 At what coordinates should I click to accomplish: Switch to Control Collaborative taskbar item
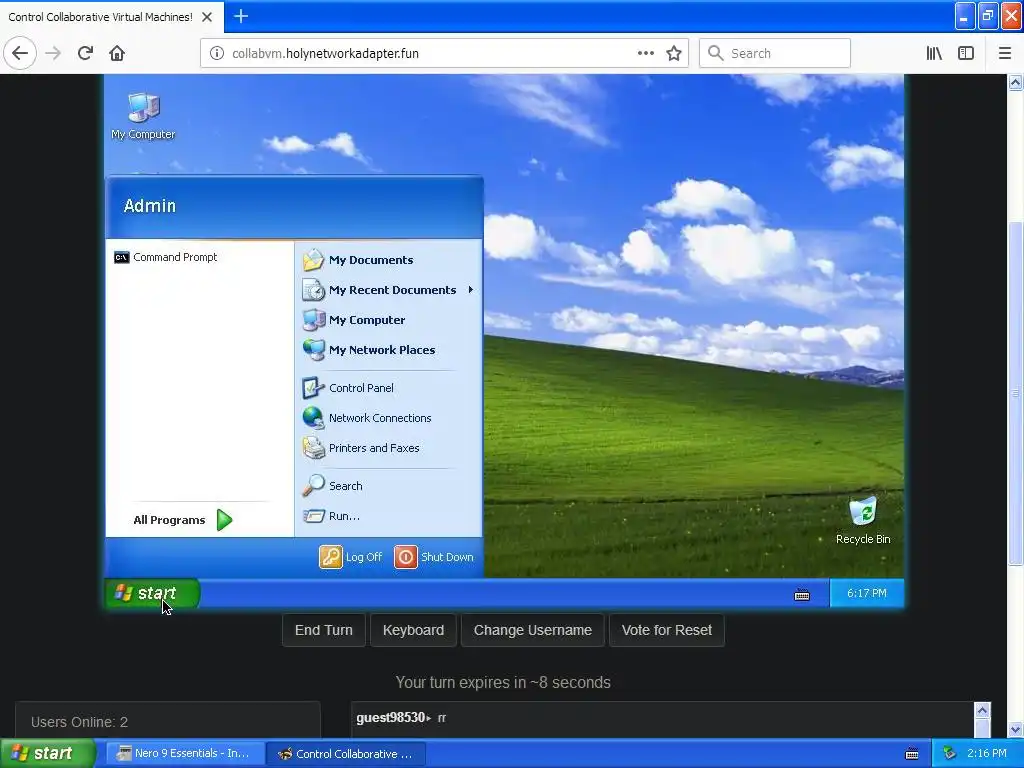pyautogui.click(x=345, y=753)
